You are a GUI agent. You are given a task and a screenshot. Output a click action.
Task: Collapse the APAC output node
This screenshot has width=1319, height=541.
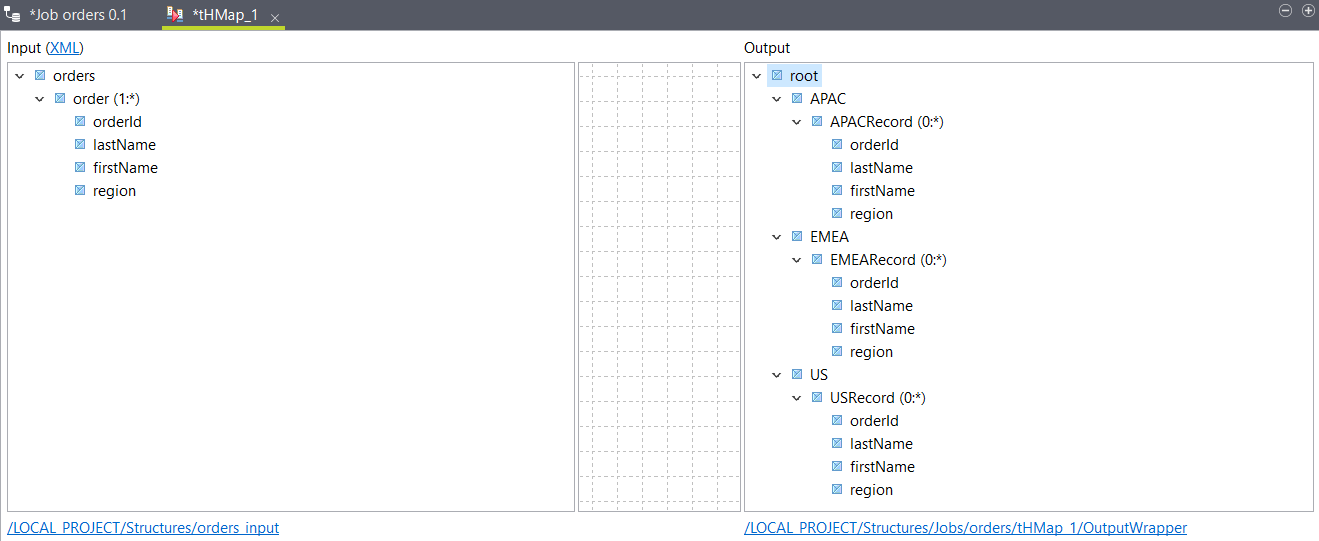(776, 99)
